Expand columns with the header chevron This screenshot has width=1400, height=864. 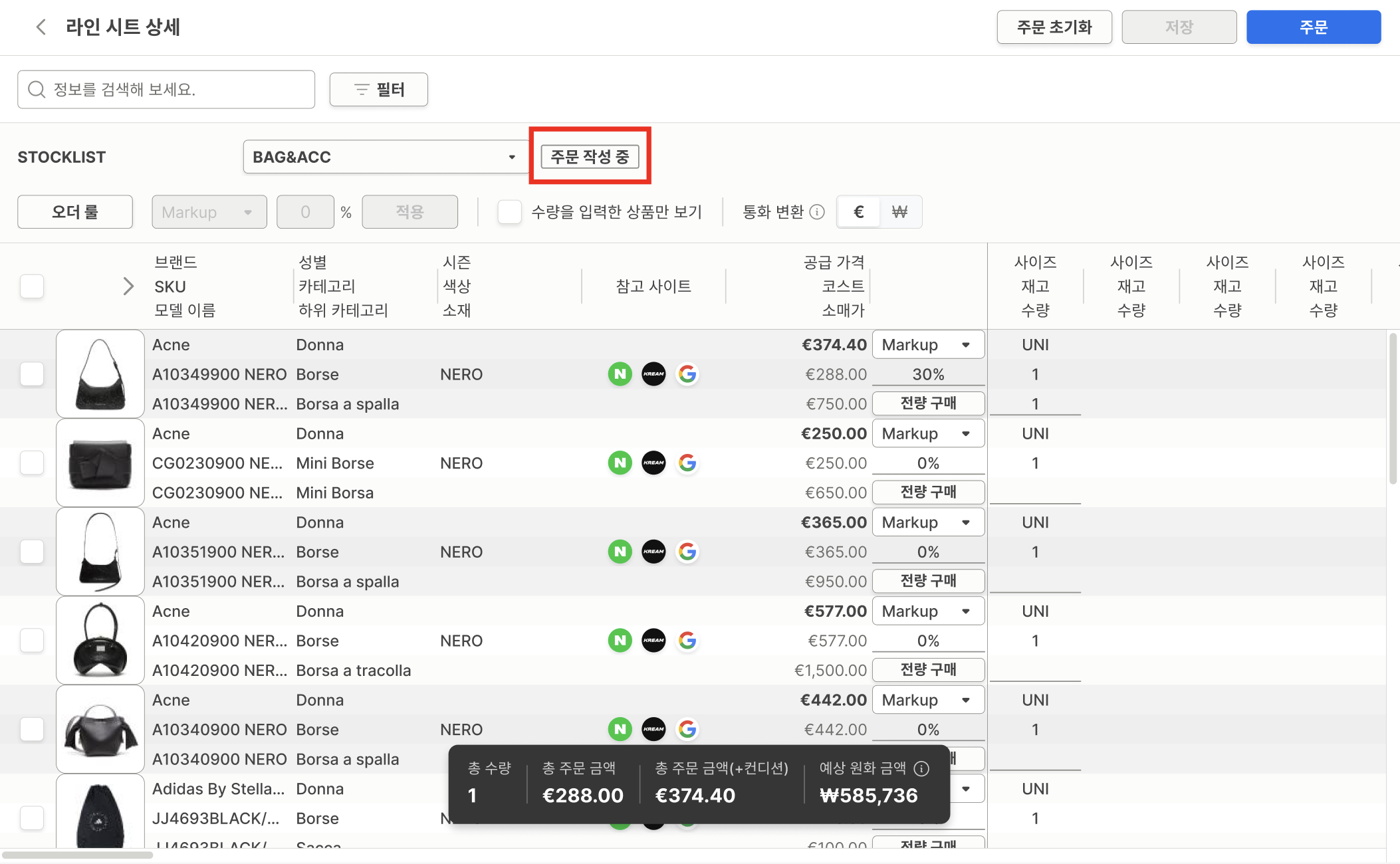tap(128, 286)
